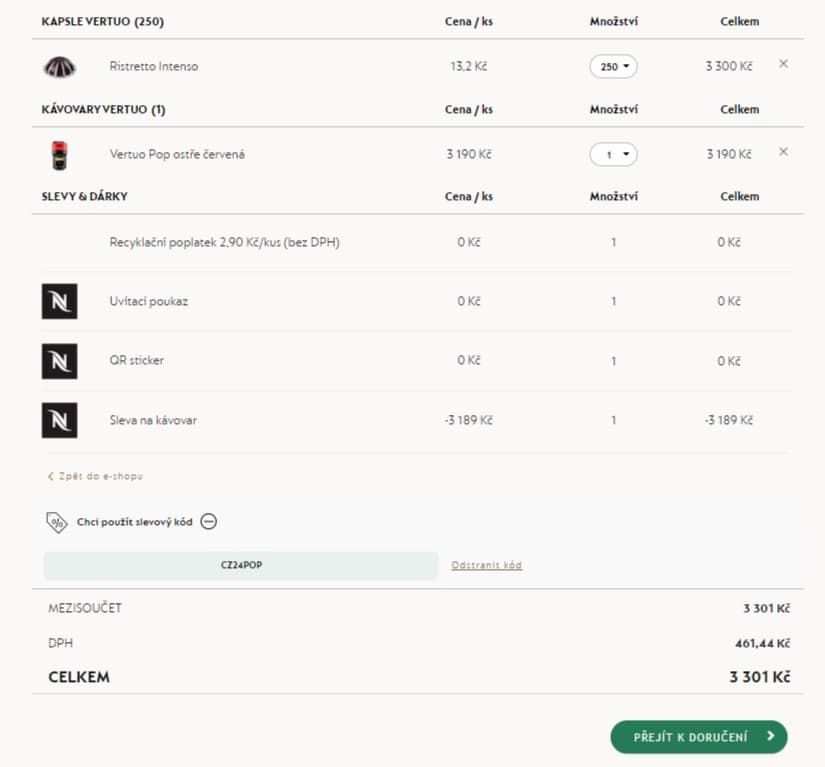
Task: Click the CZ24POP discount code field
Action: pyautogui.click(x=241, y=566)
